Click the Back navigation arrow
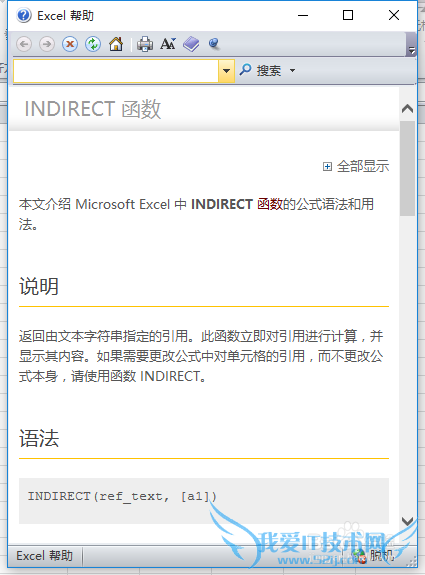Screen dimensions: 425x575 click(x=24, y=44)
